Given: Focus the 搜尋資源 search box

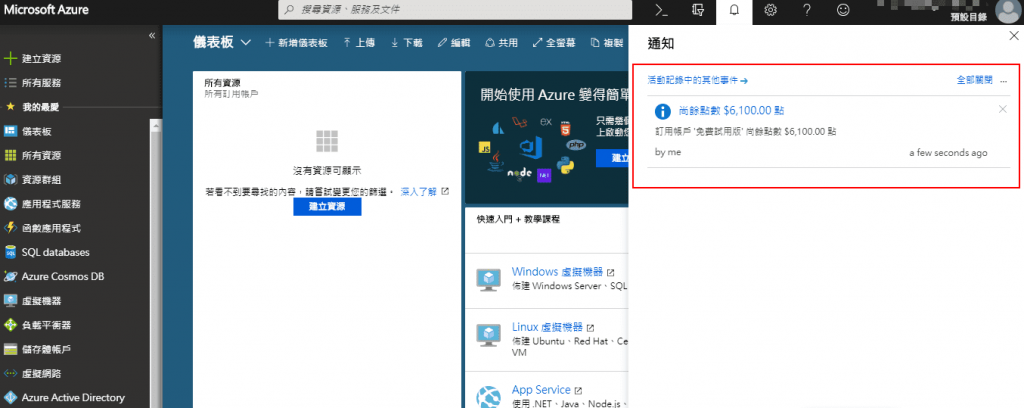Looking at the screenshot, I should (455, 10).
